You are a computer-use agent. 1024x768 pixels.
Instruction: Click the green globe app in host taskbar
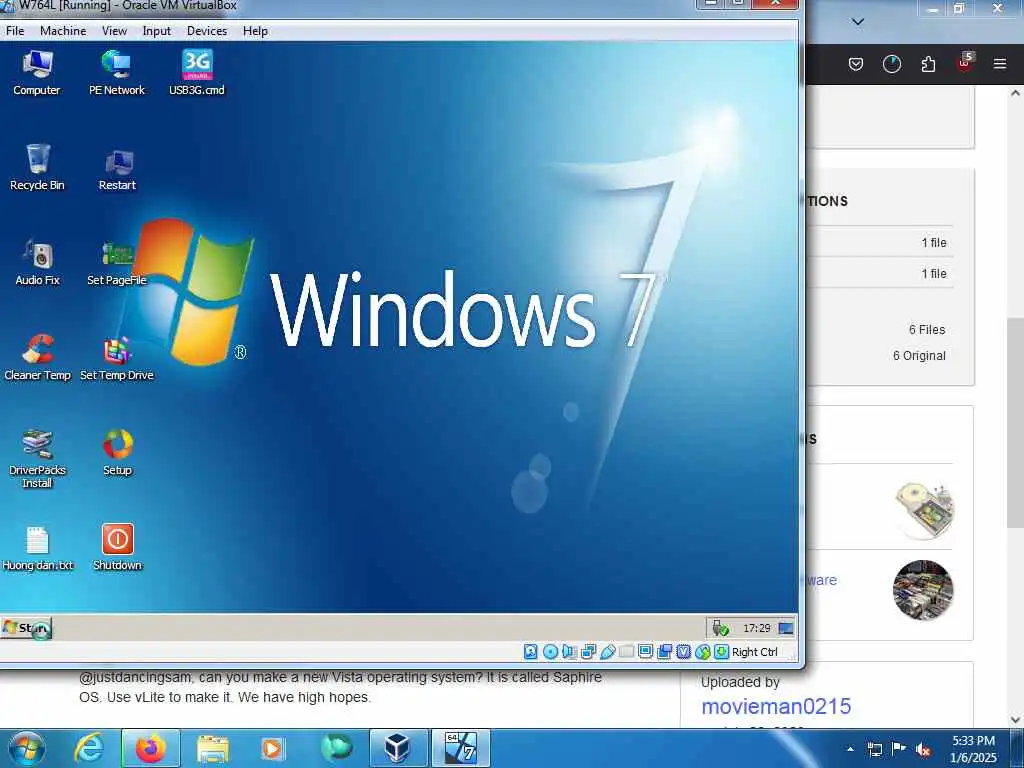(336, 748)
